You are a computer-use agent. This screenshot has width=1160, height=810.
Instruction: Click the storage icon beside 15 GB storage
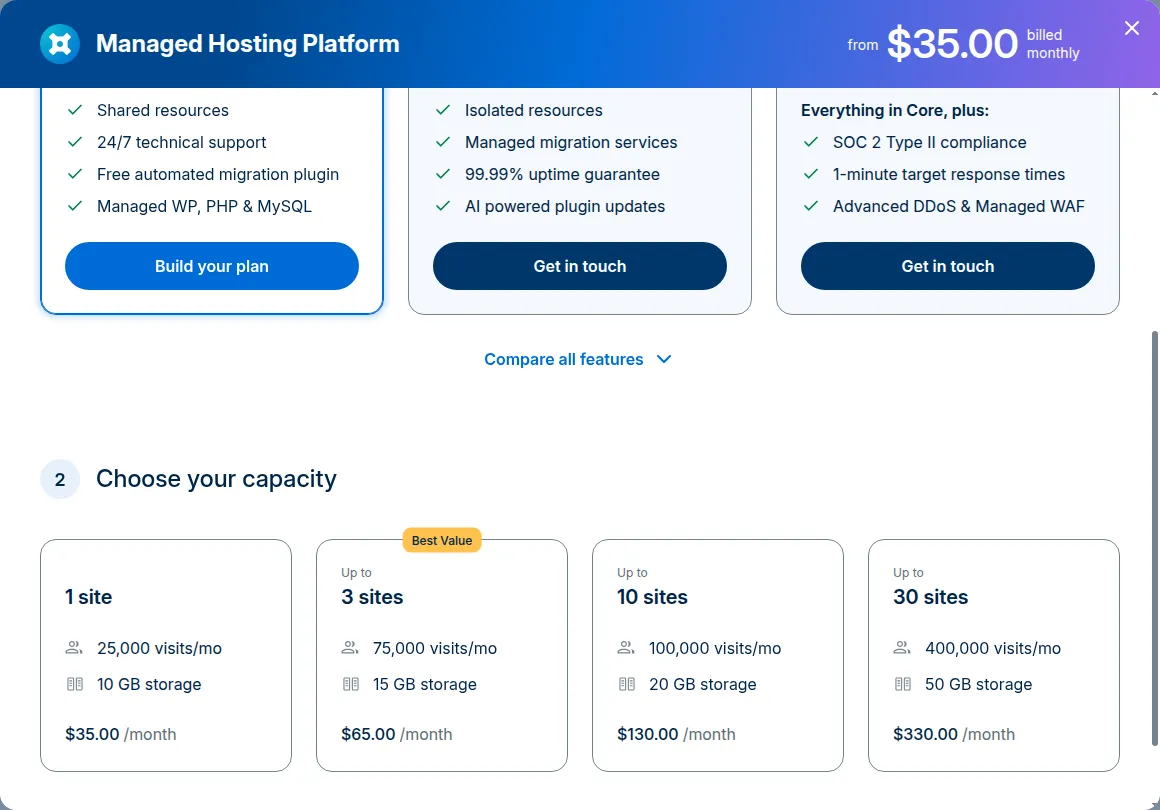pos(351,684)
